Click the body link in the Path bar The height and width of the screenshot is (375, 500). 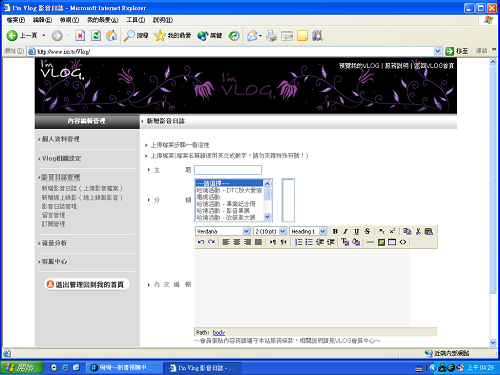tap(219, 332)
